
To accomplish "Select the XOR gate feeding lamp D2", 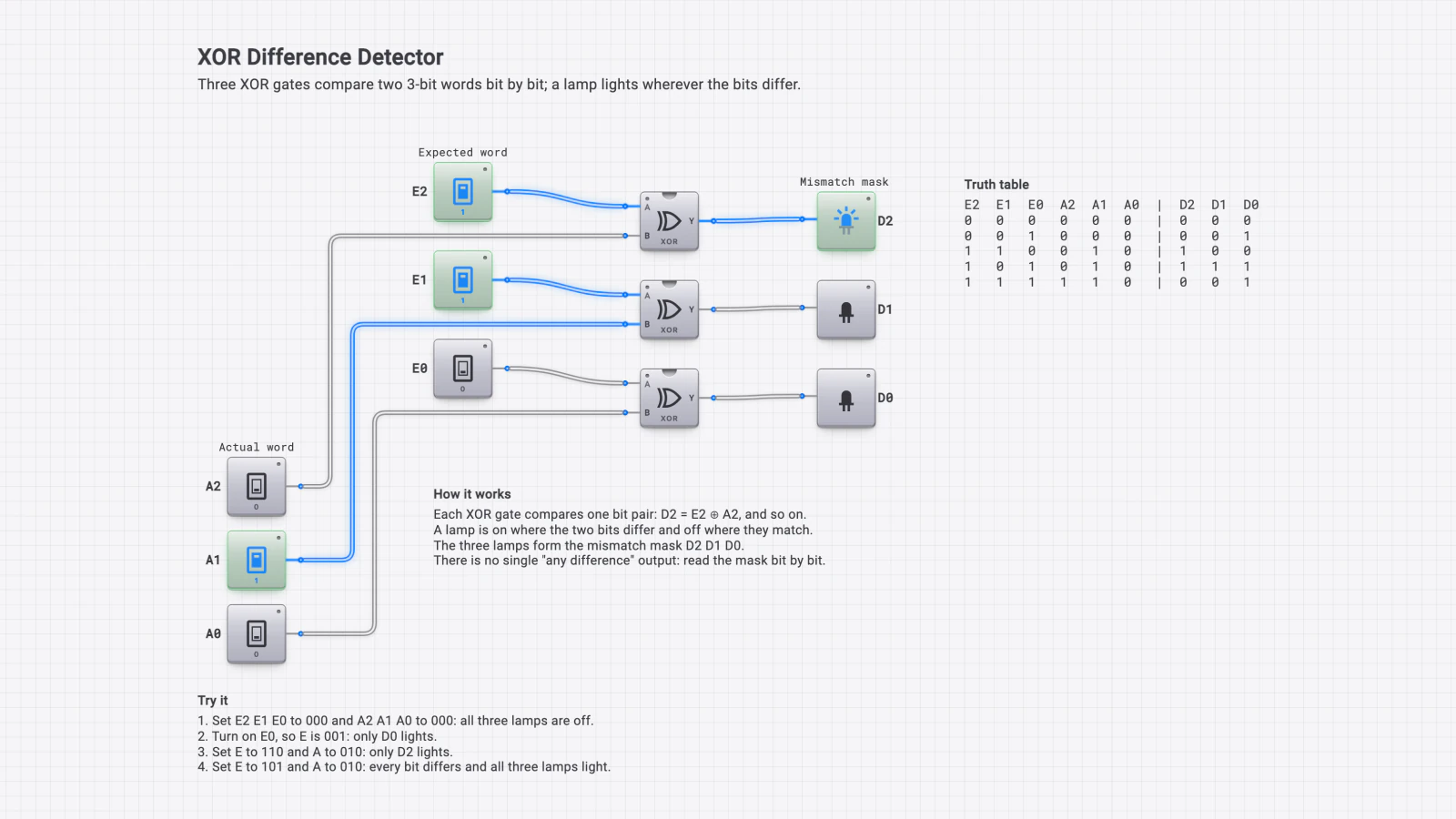I will pos(670,221).
